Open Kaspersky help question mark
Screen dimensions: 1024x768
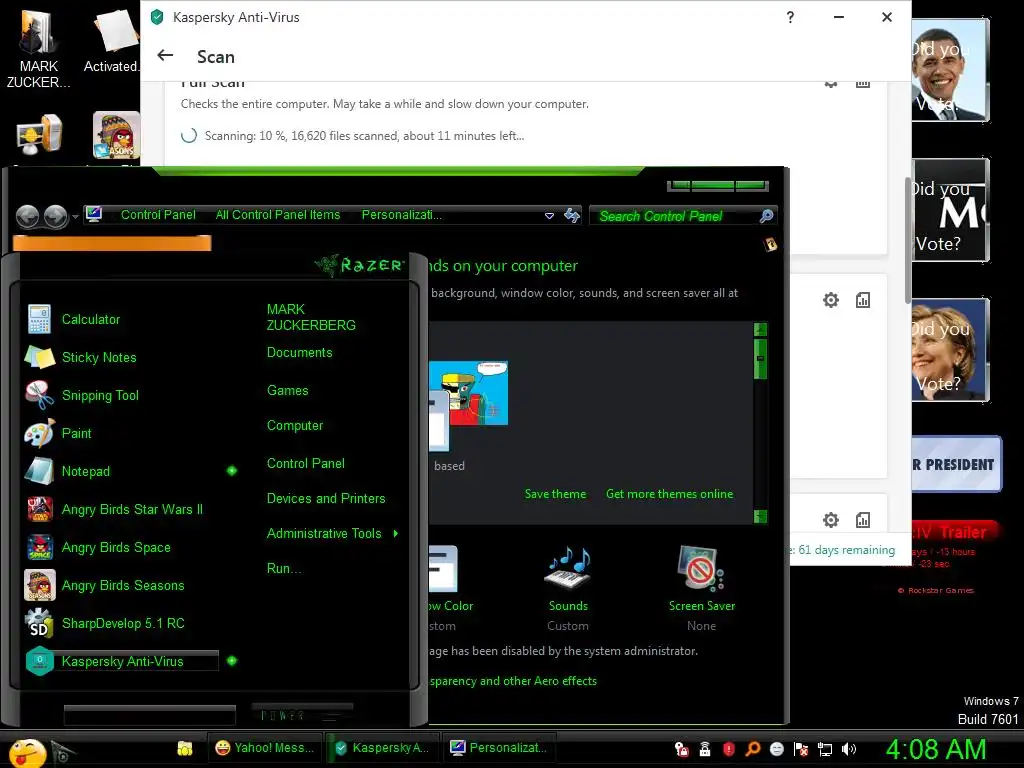tap(790, 17)
